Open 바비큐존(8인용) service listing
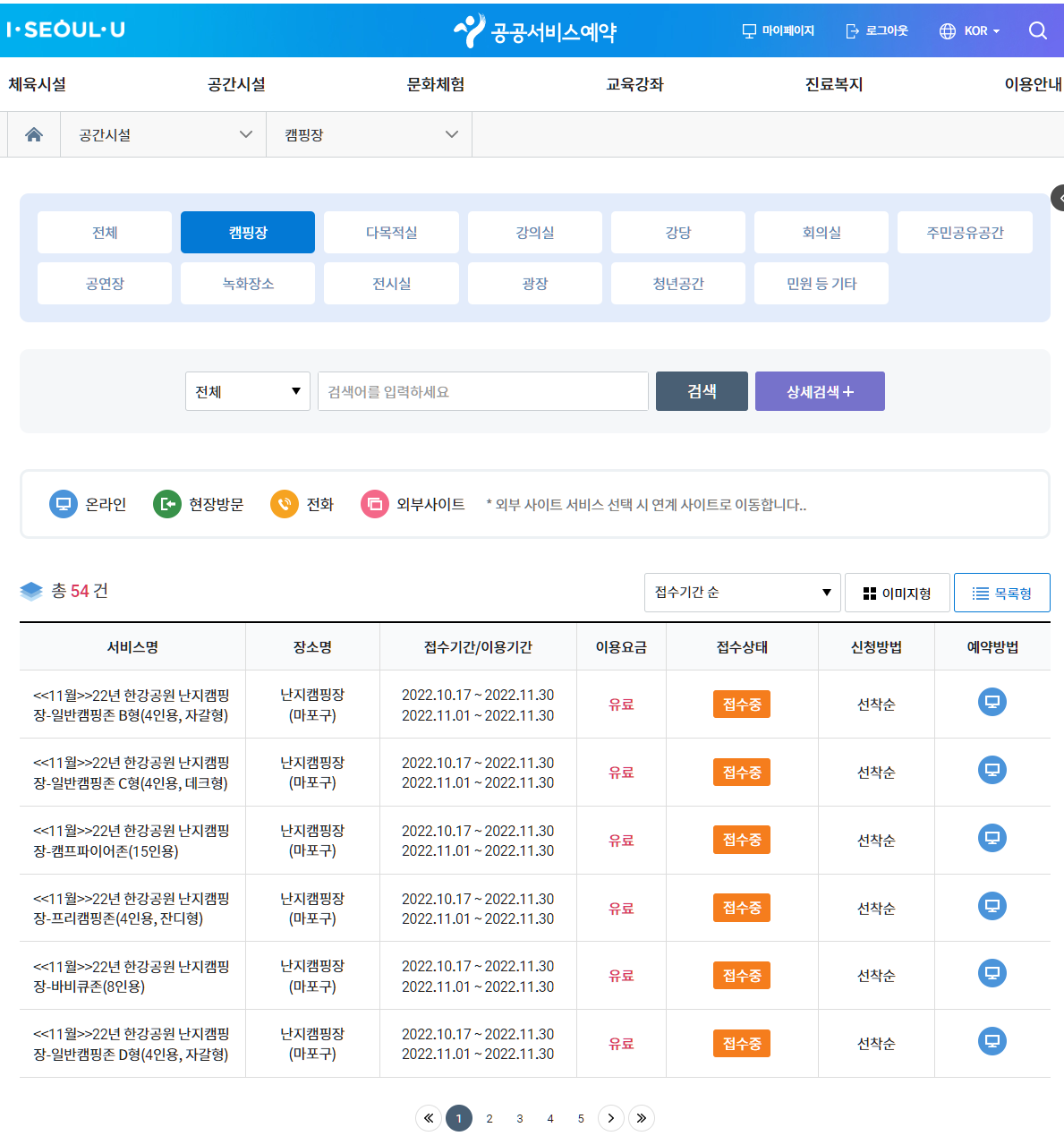This screenshot has width=1064, height=1136. [132, 976]
